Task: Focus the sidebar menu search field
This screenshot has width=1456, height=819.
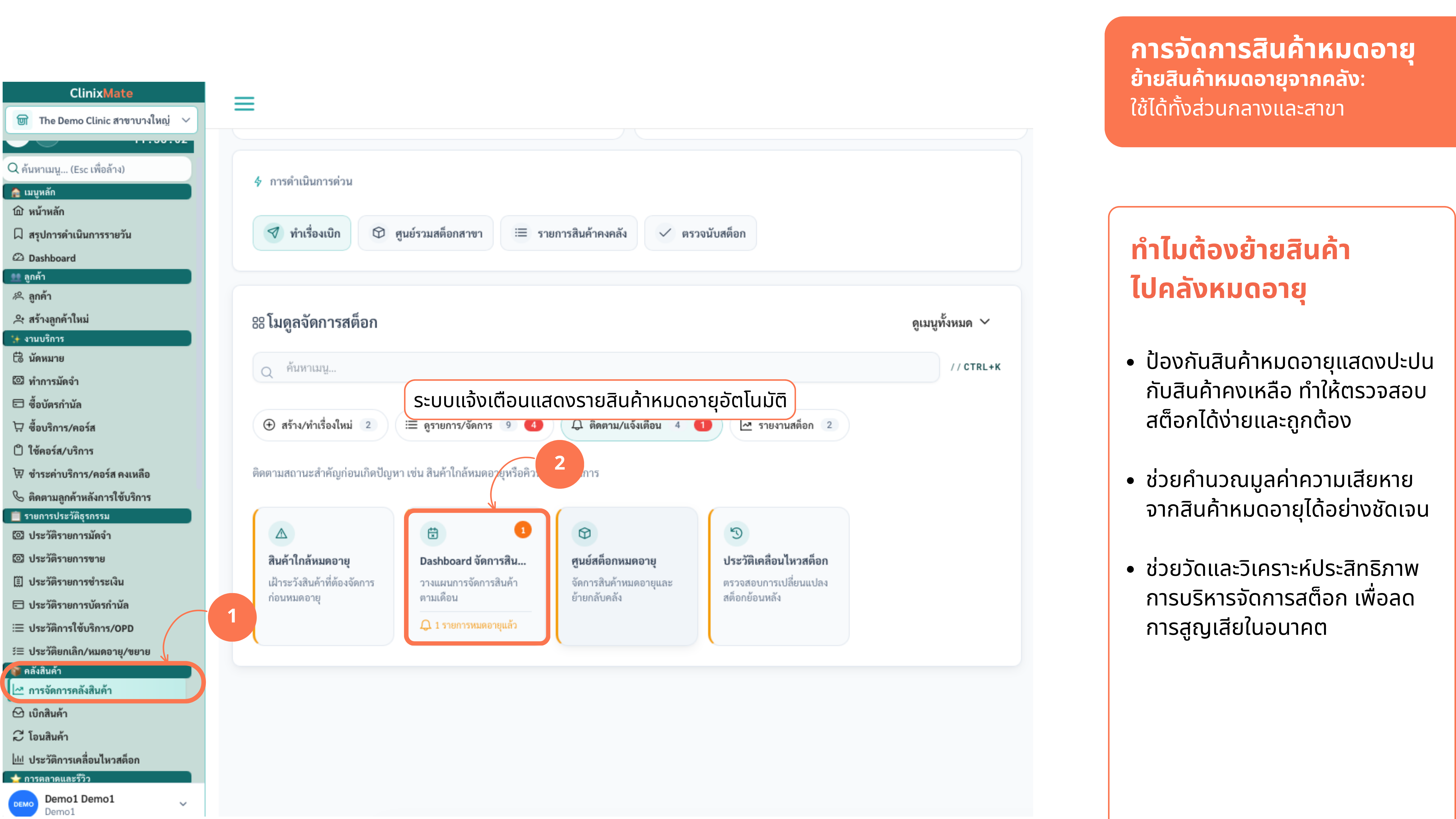Action: [98, 169]
